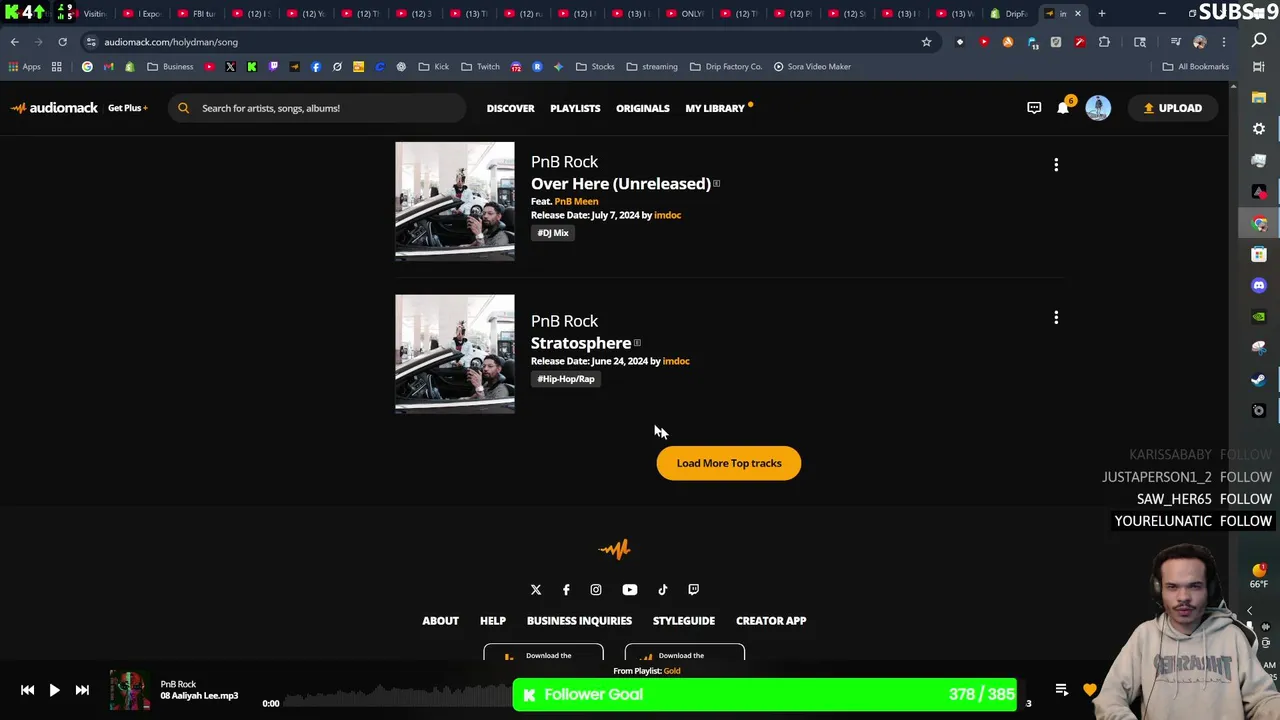Image resolution: width=1280 pixels, height=720 pixels.
Task: Open notifications bell icon
Action: click(x=1063, y=108)
